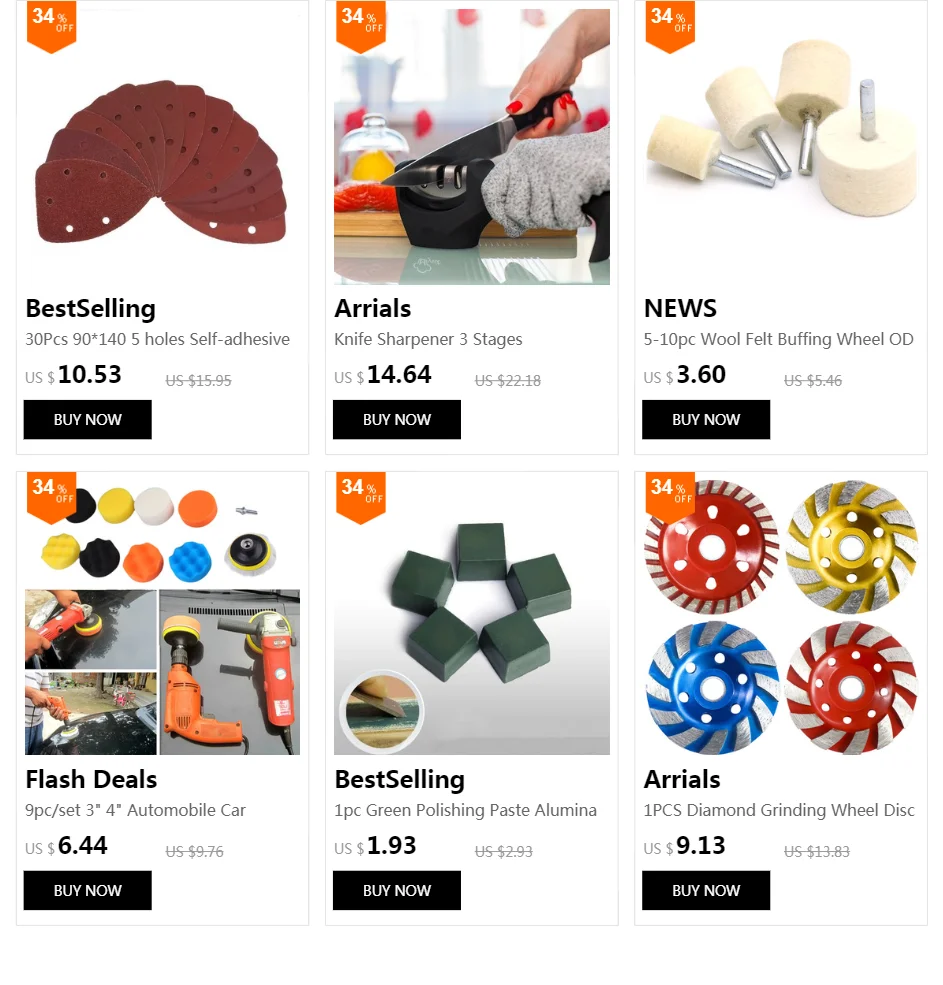Click the 34% off badge on knife sharpener
Viewport: 943px width, 985px height.
(361, 26)
